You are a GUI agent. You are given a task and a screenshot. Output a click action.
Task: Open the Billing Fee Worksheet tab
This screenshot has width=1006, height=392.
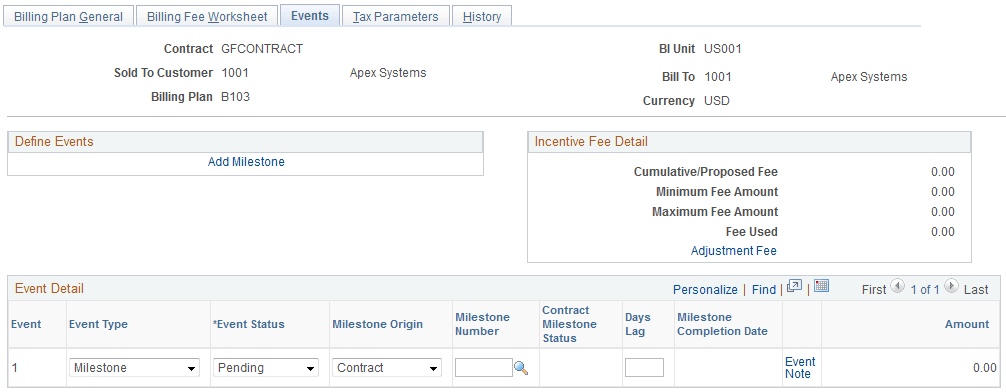[207, 17]
